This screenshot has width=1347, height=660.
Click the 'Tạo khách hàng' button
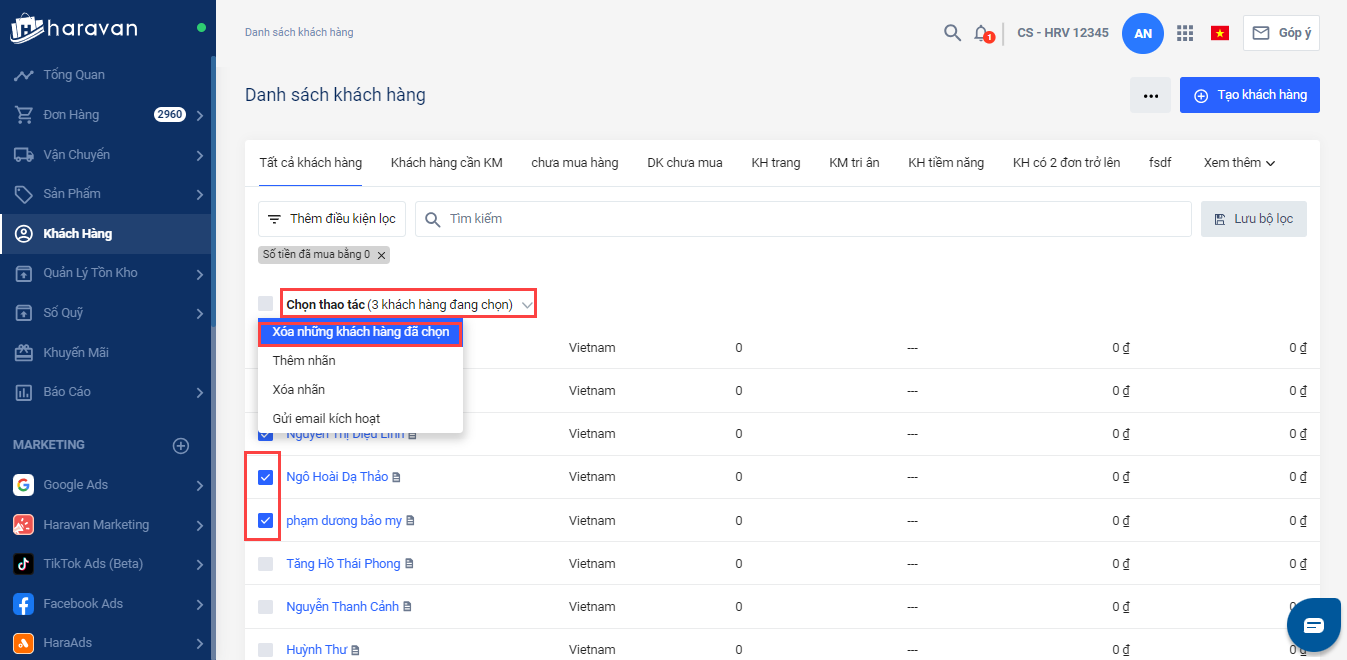coord(1249,95)
